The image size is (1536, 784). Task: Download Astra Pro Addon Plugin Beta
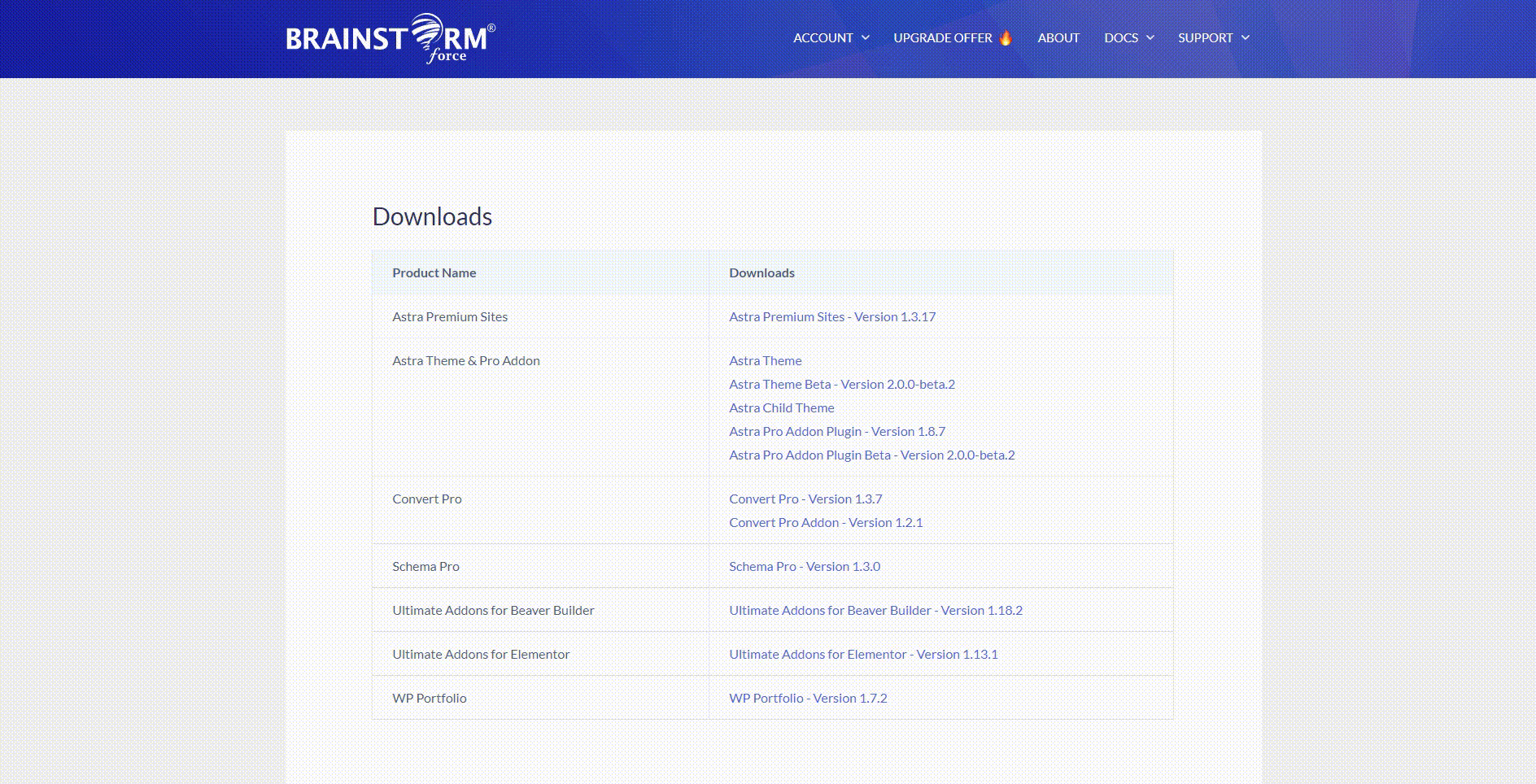click(x=872, y=455)
